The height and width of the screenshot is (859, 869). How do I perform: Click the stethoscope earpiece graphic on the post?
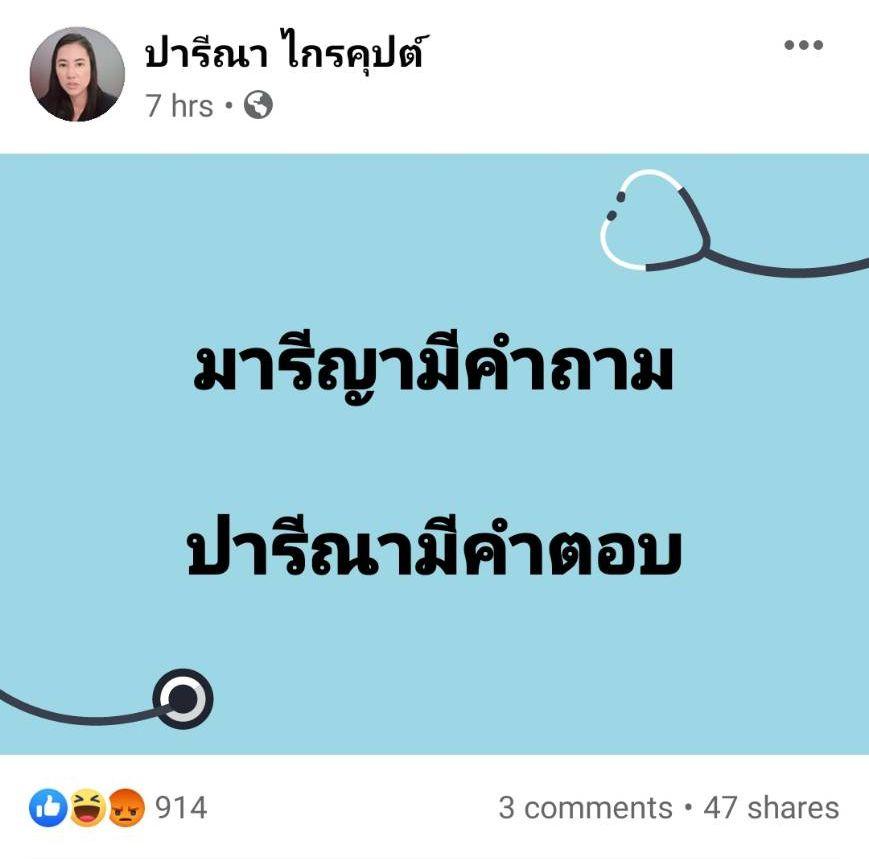(654, 220)
